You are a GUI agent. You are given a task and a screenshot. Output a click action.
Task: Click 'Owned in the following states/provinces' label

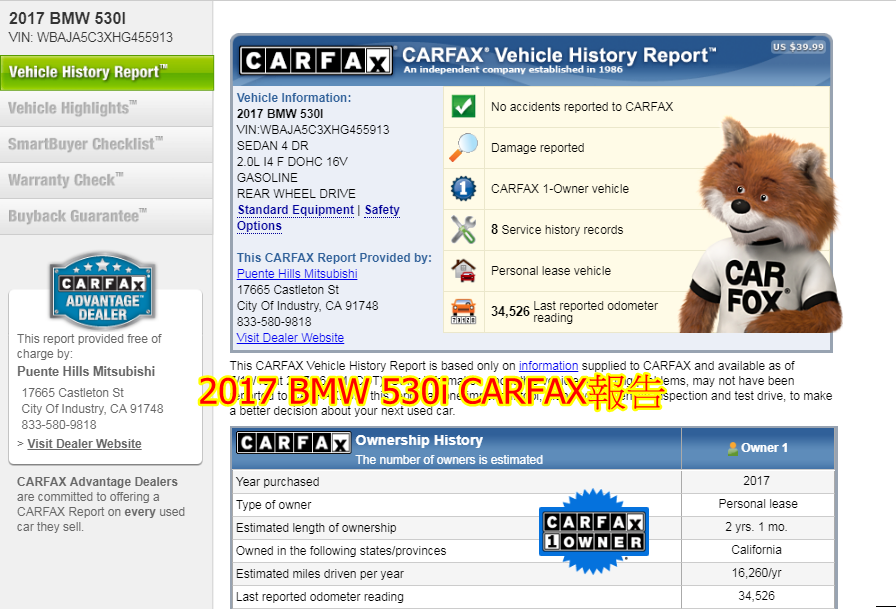click(x=341, y=551)
